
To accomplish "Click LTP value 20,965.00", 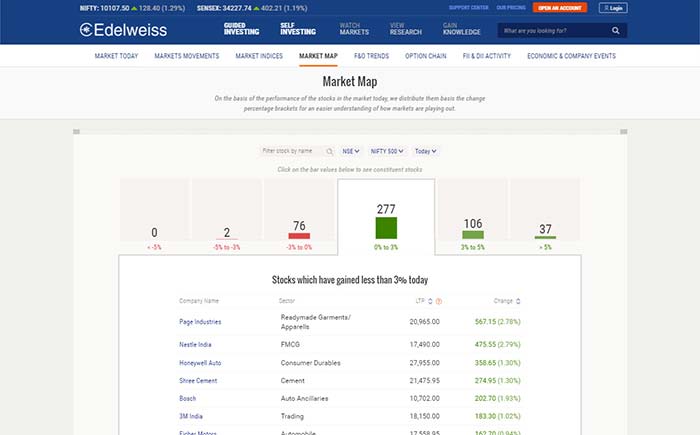I will click(425, 322).
